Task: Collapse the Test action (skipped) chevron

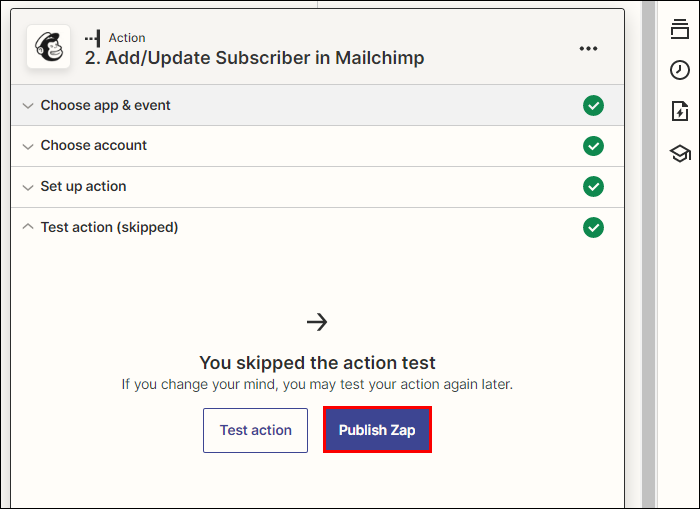Action: [28, 226]
